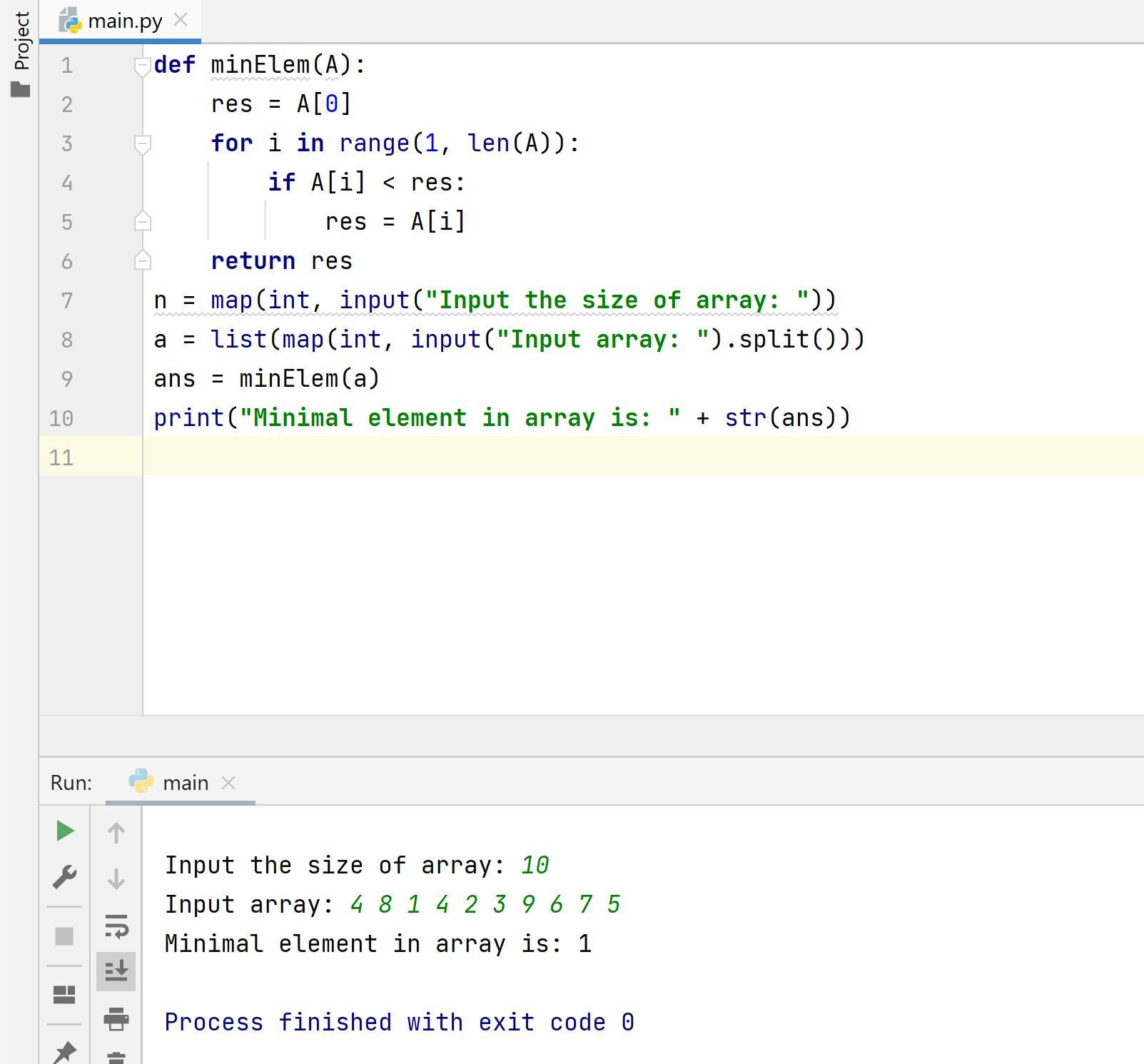Viewport: 1144px width, 1064px height.
Task: Pin the Run tab with the pin icon
Action: [64, 1052]
